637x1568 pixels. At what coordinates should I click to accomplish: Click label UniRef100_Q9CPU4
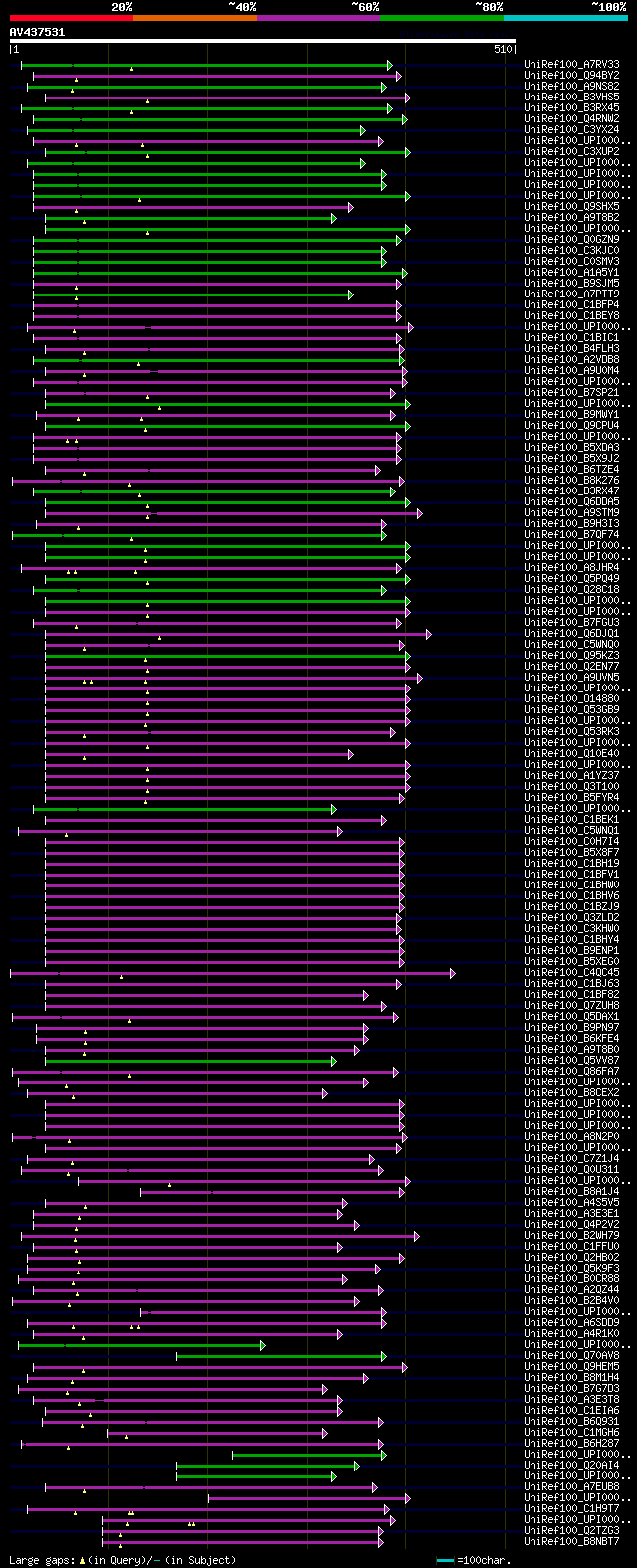pos(571,426)
